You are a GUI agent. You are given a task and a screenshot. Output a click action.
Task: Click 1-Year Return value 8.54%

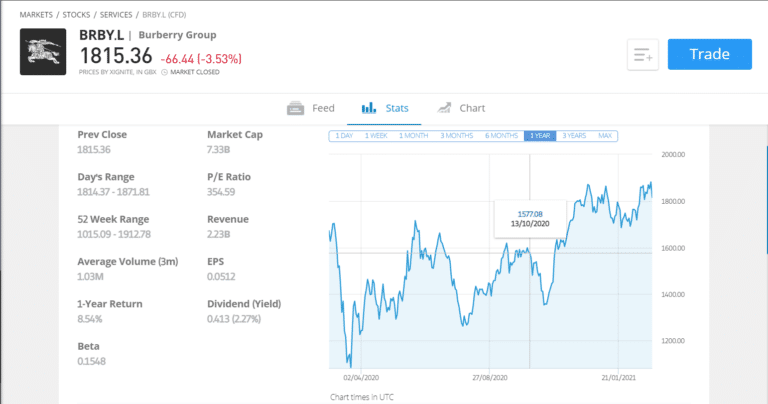click(x=90, y=319)
